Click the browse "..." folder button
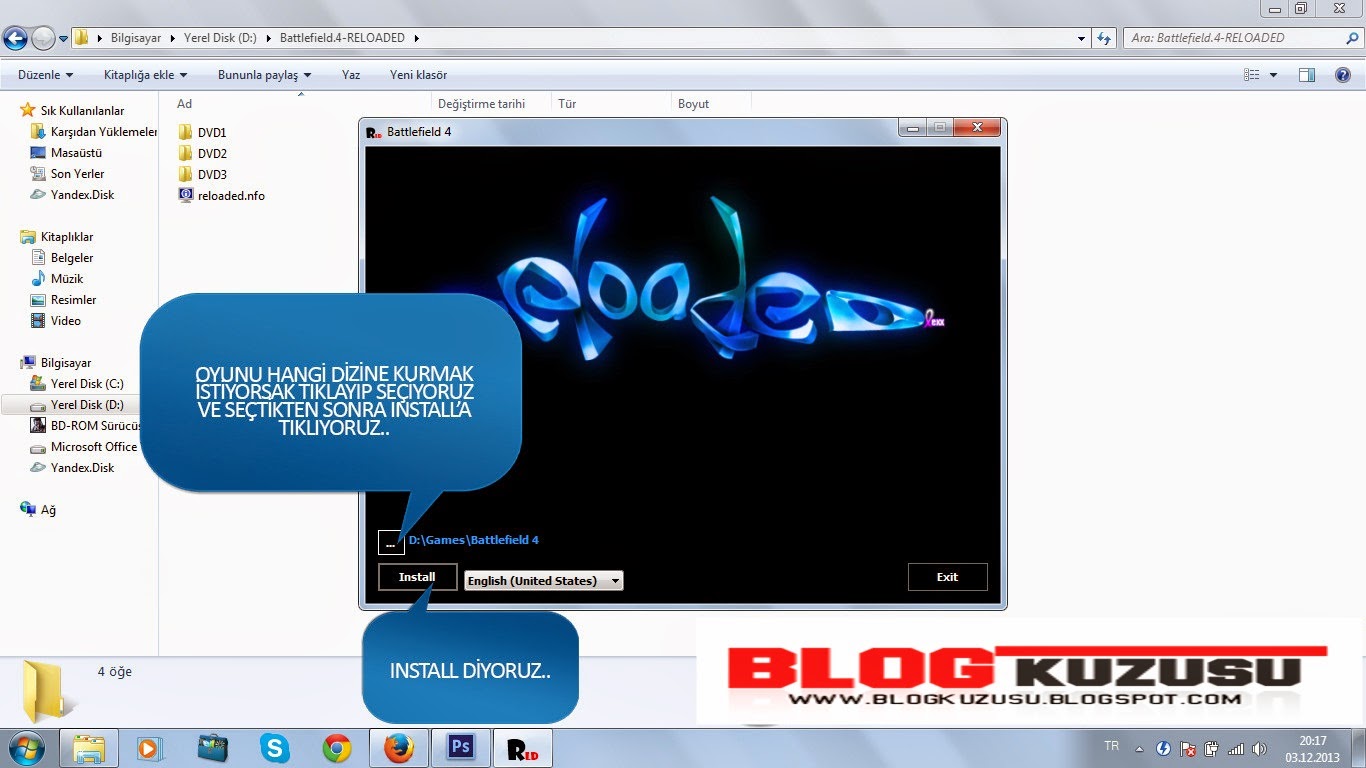 391,542
